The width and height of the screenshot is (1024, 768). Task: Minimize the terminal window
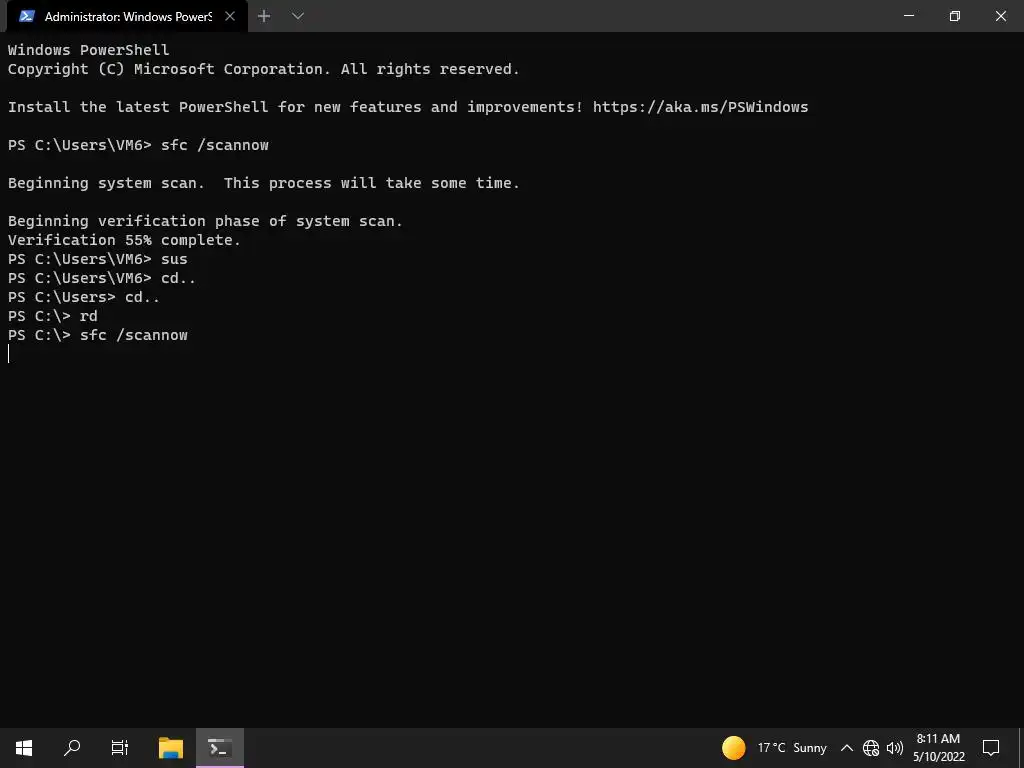point(908,16)
